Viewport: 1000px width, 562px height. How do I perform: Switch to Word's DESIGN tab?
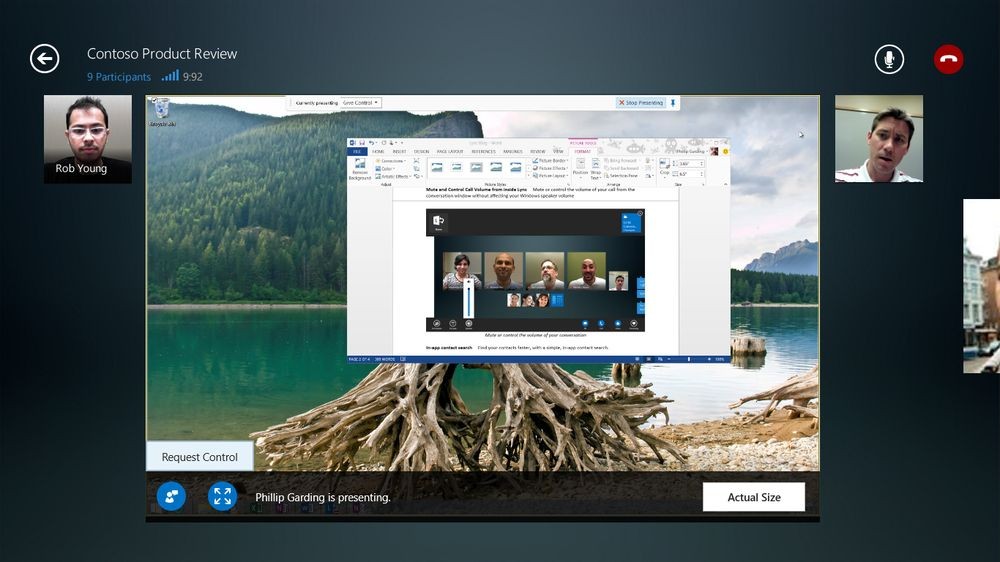(x=422, y=152)
